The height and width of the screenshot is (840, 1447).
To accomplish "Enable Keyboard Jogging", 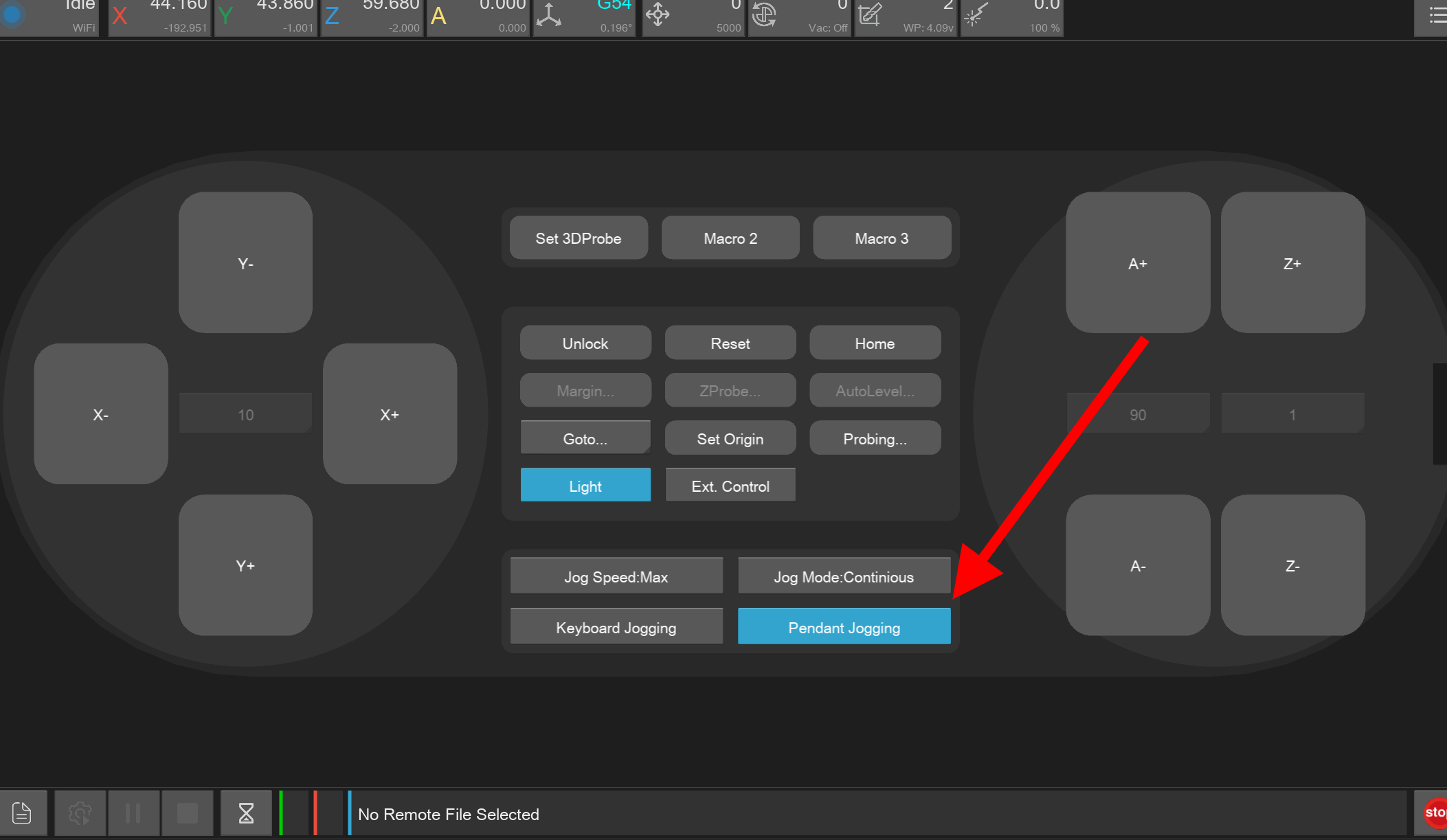I will pos(616,627).
